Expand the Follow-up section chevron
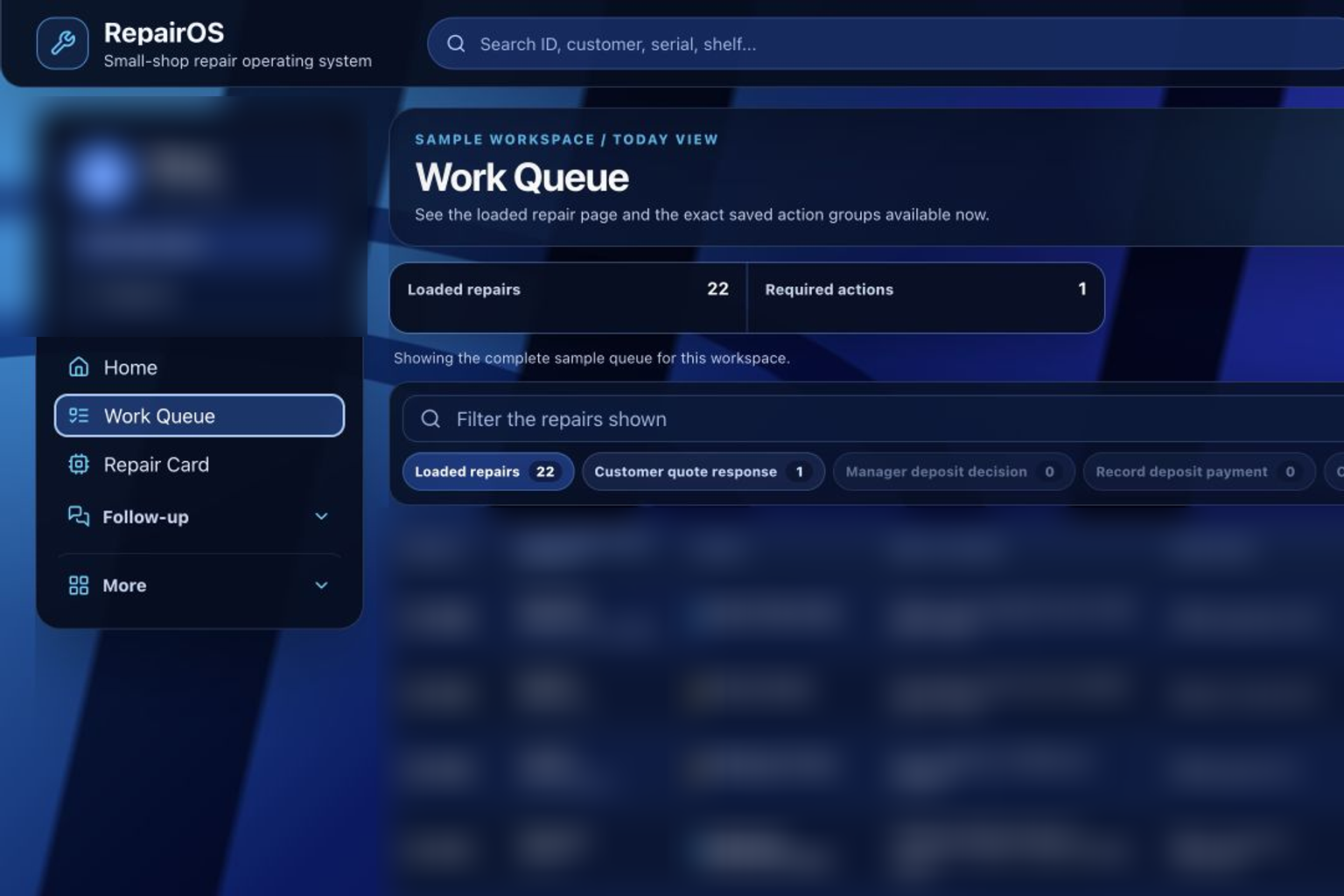This screenshot has height=896, width=1344. [321, 516]
